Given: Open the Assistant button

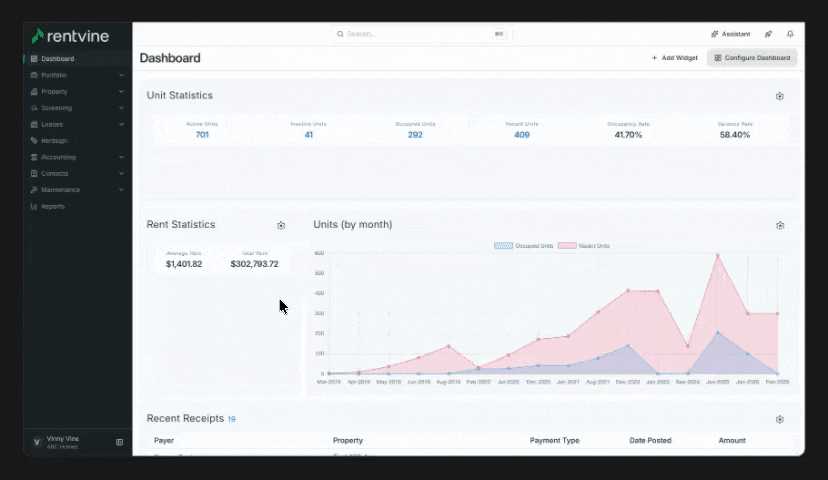Looking at the screenshot, I should [x=730, y=34].
